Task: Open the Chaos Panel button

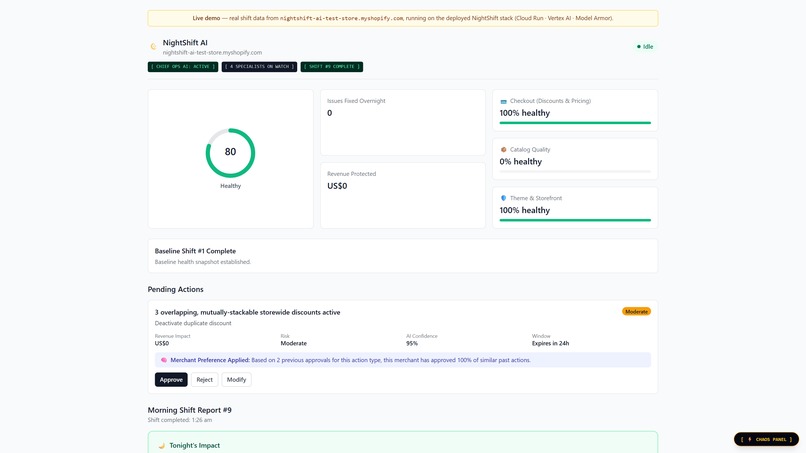Action: pos(766,439)
